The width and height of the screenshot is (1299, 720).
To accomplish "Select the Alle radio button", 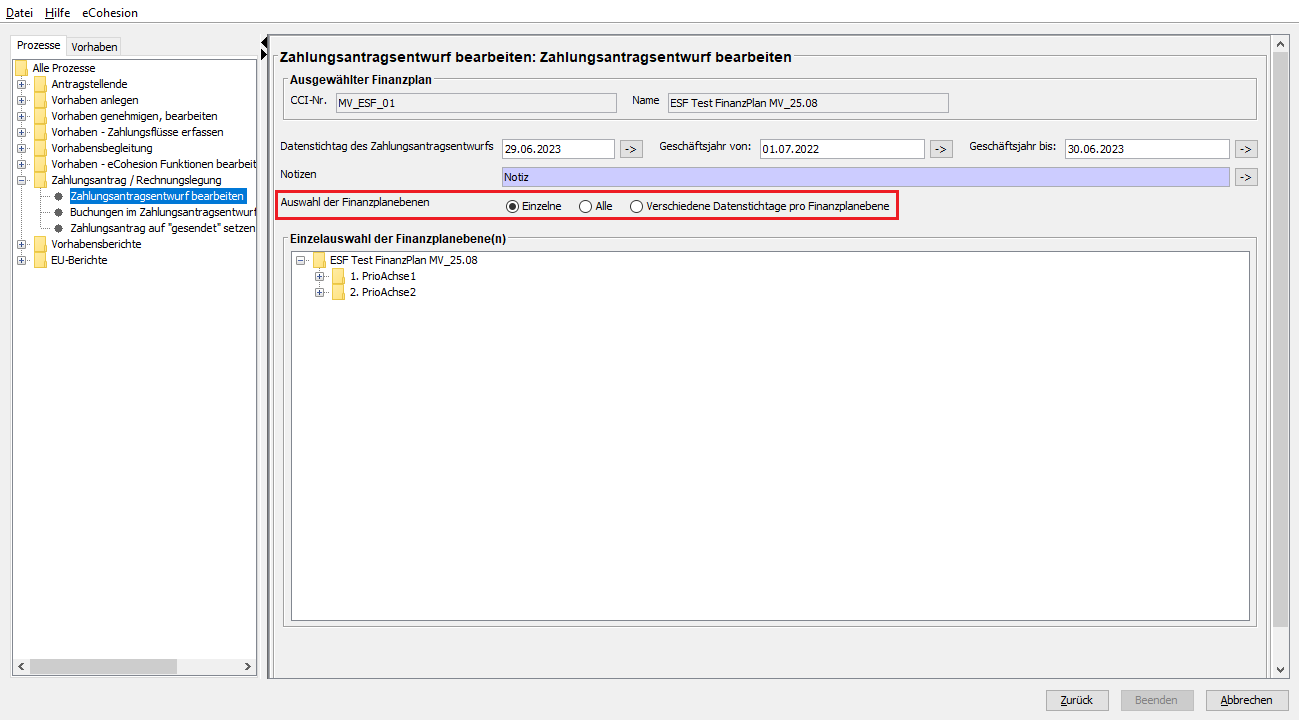I will tap(586, 206).
